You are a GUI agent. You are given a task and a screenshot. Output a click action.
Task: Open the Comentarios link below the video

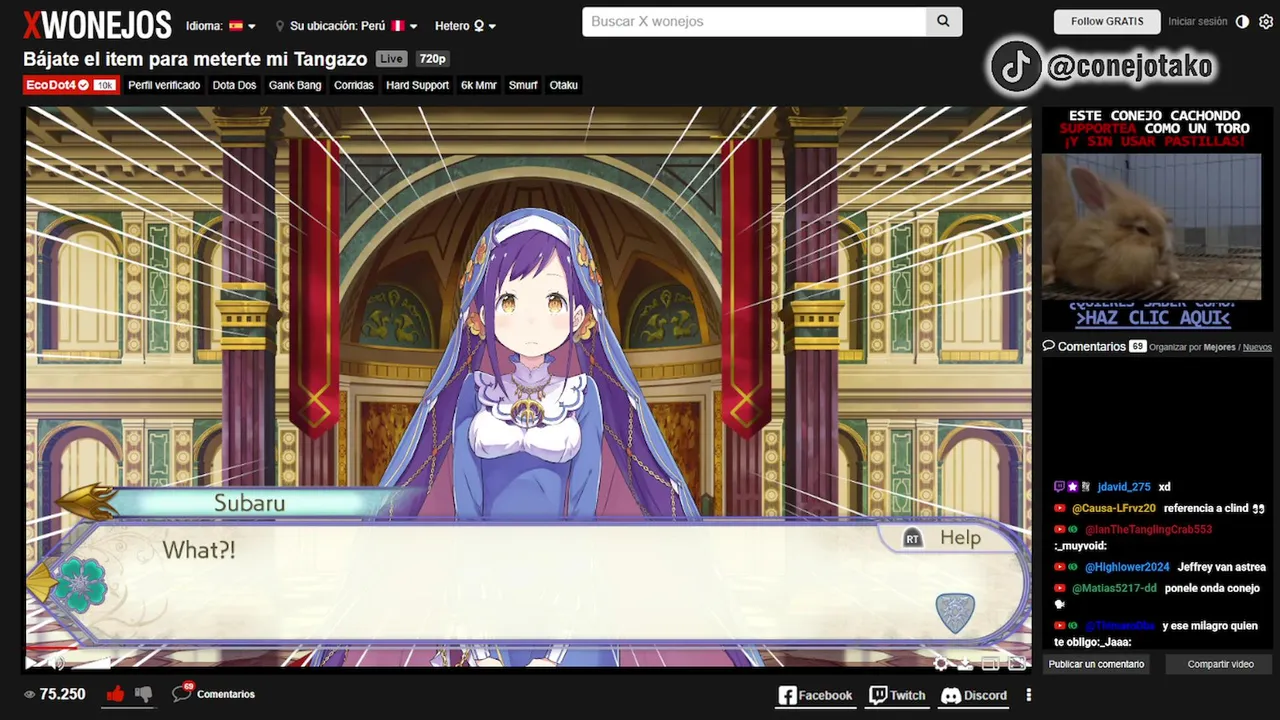[226, 694]
